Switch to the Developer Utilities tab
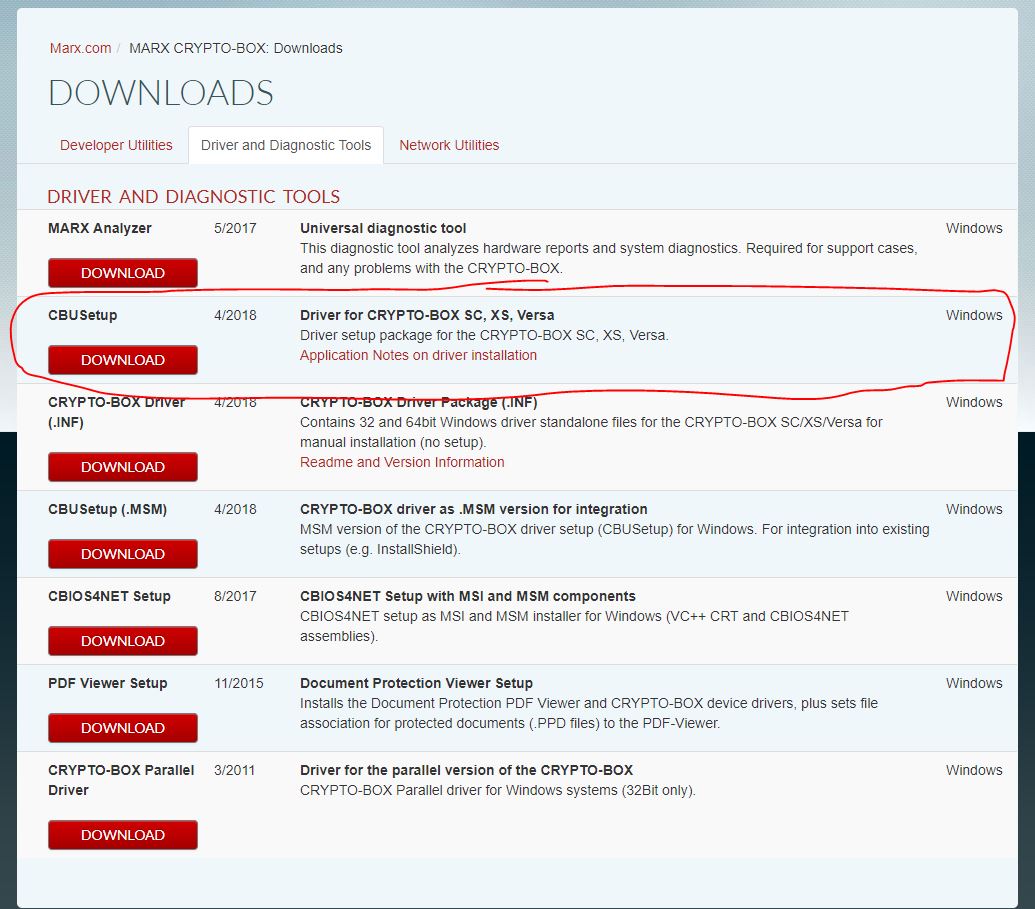Viewport: 1035px width, 909px height. [116, 145]
